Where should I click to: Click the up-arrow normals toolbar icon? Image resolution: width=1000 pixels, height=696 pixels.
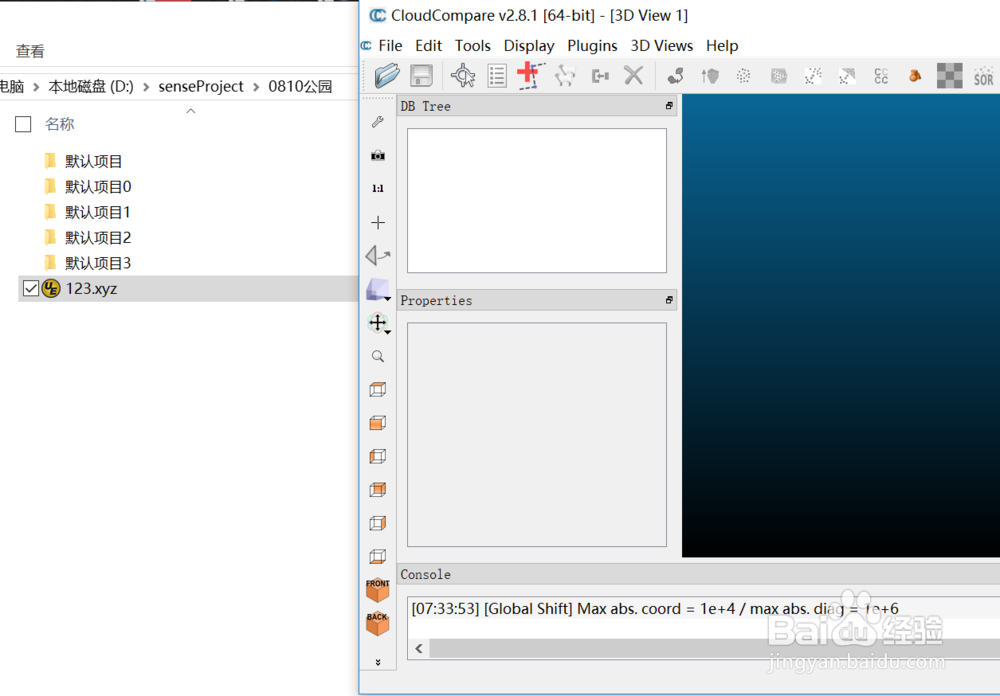point(709,76)
